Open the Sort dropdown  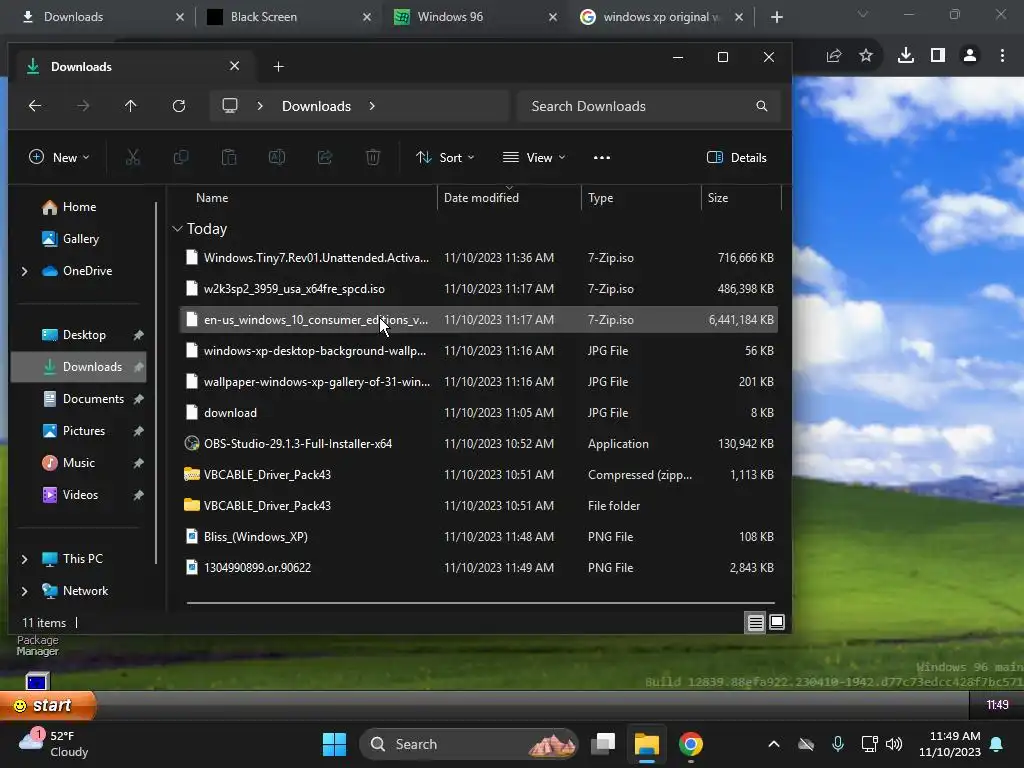445,157
